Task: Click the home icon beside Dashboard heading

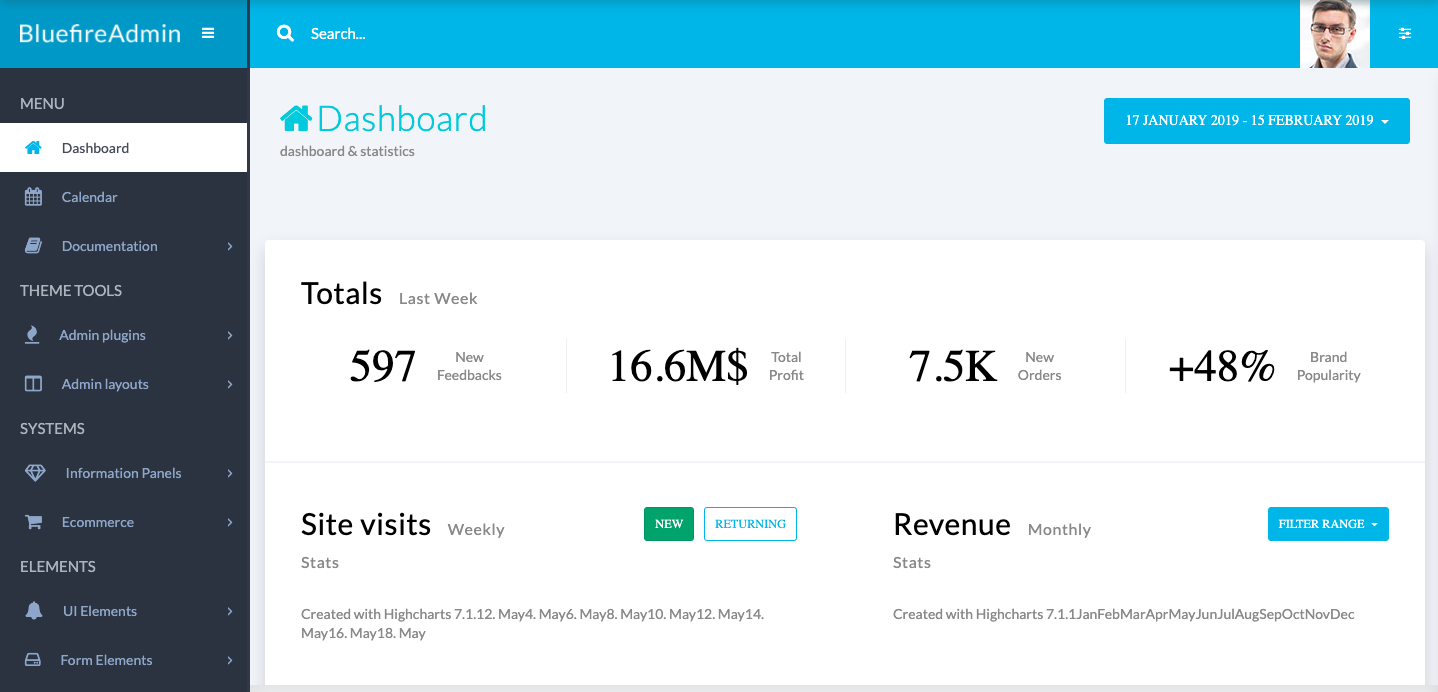Action: [x=296, y=118]
